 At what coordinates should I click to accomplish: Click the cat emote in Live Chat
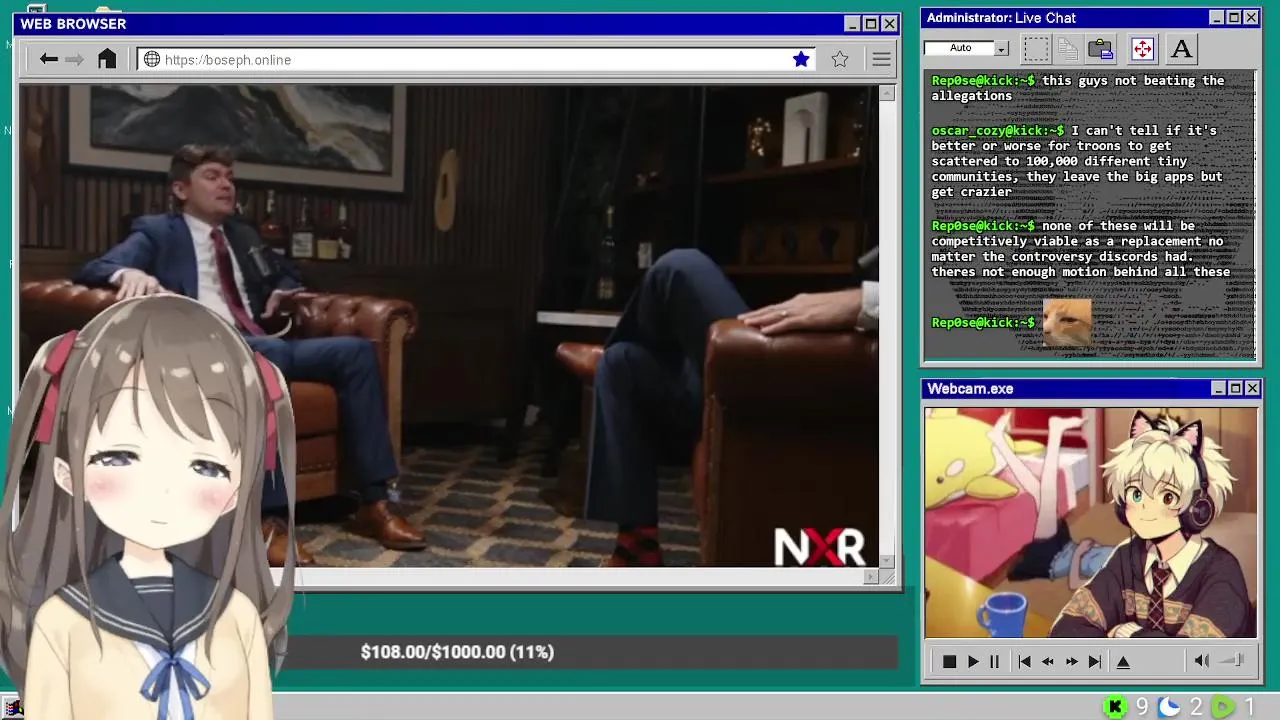point(1066,324)
